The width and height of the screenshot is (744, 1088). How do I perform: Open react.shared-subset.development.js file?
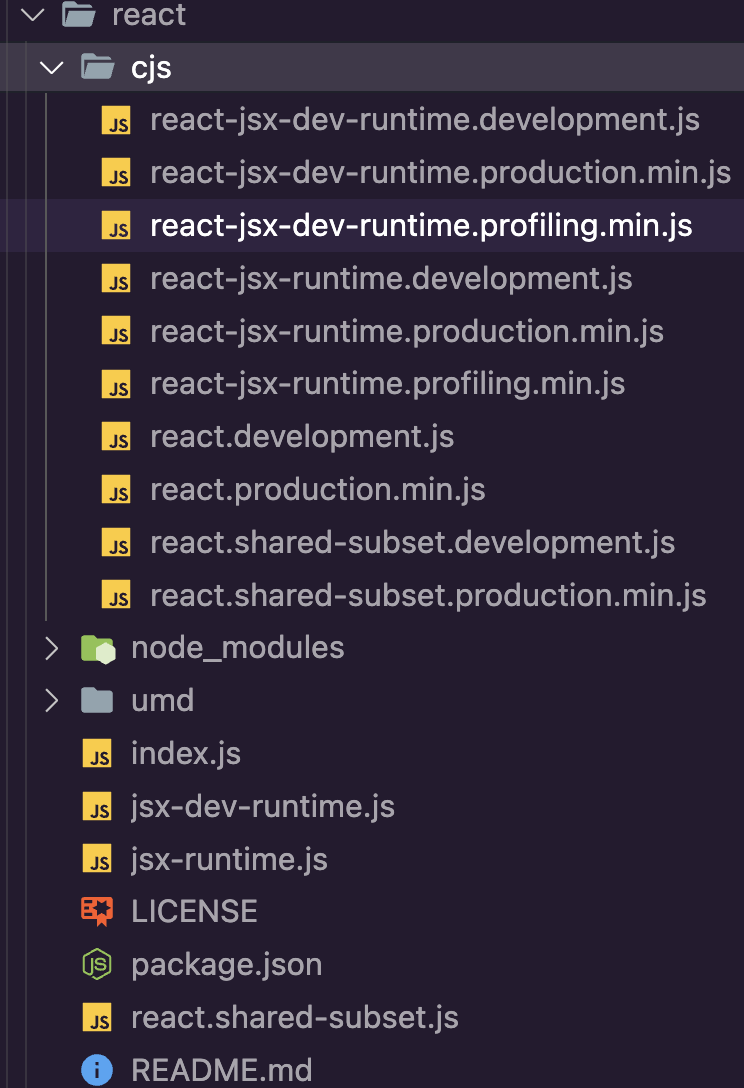coord(412,543)
